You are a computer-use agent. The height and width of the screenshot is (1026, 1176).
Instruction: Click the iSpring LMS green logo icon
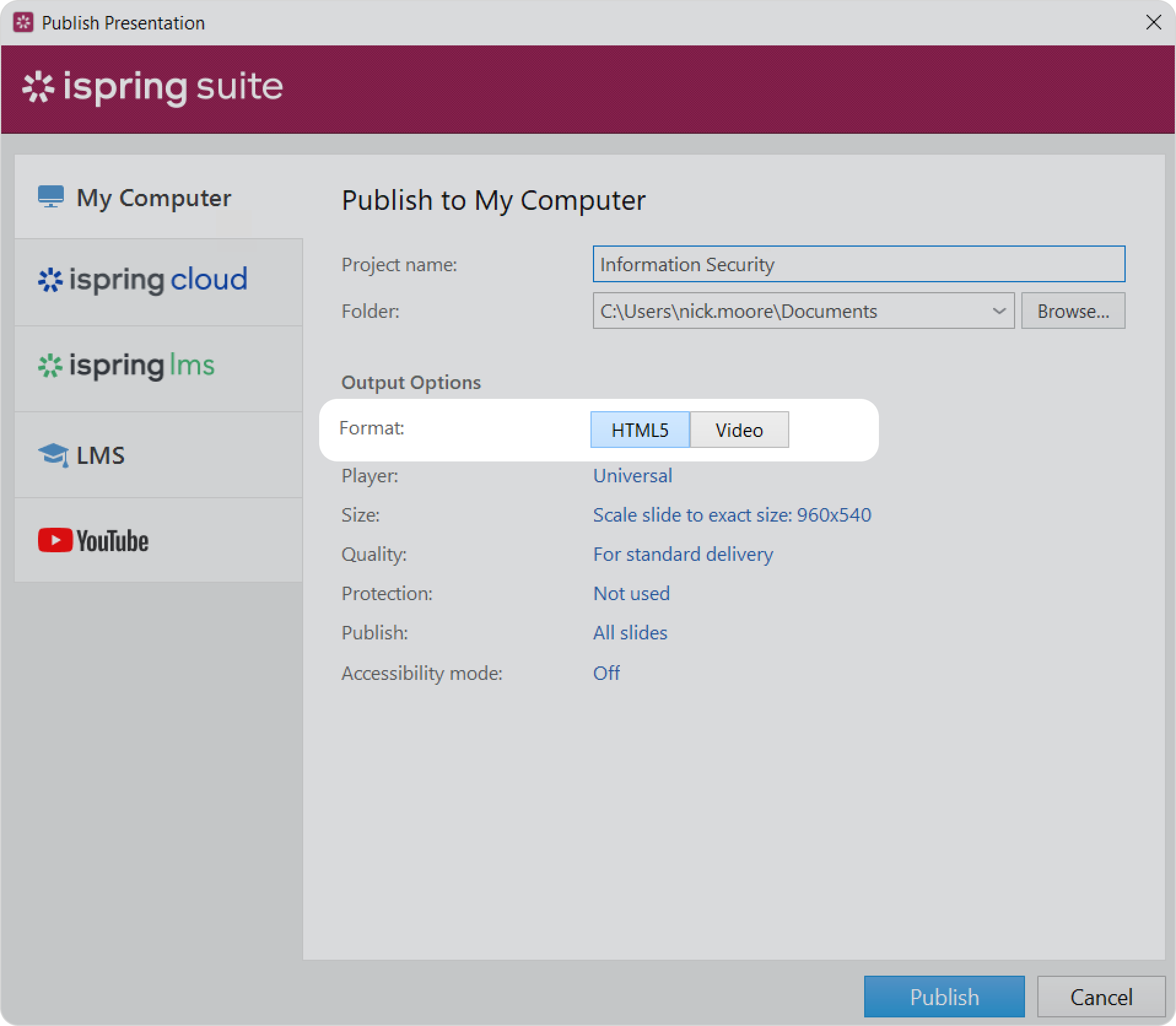click(x=50, y=366)
